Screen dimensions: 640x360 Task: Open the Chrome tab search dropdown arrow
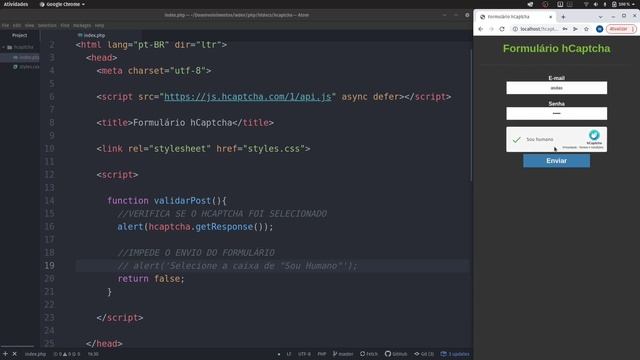600,17
